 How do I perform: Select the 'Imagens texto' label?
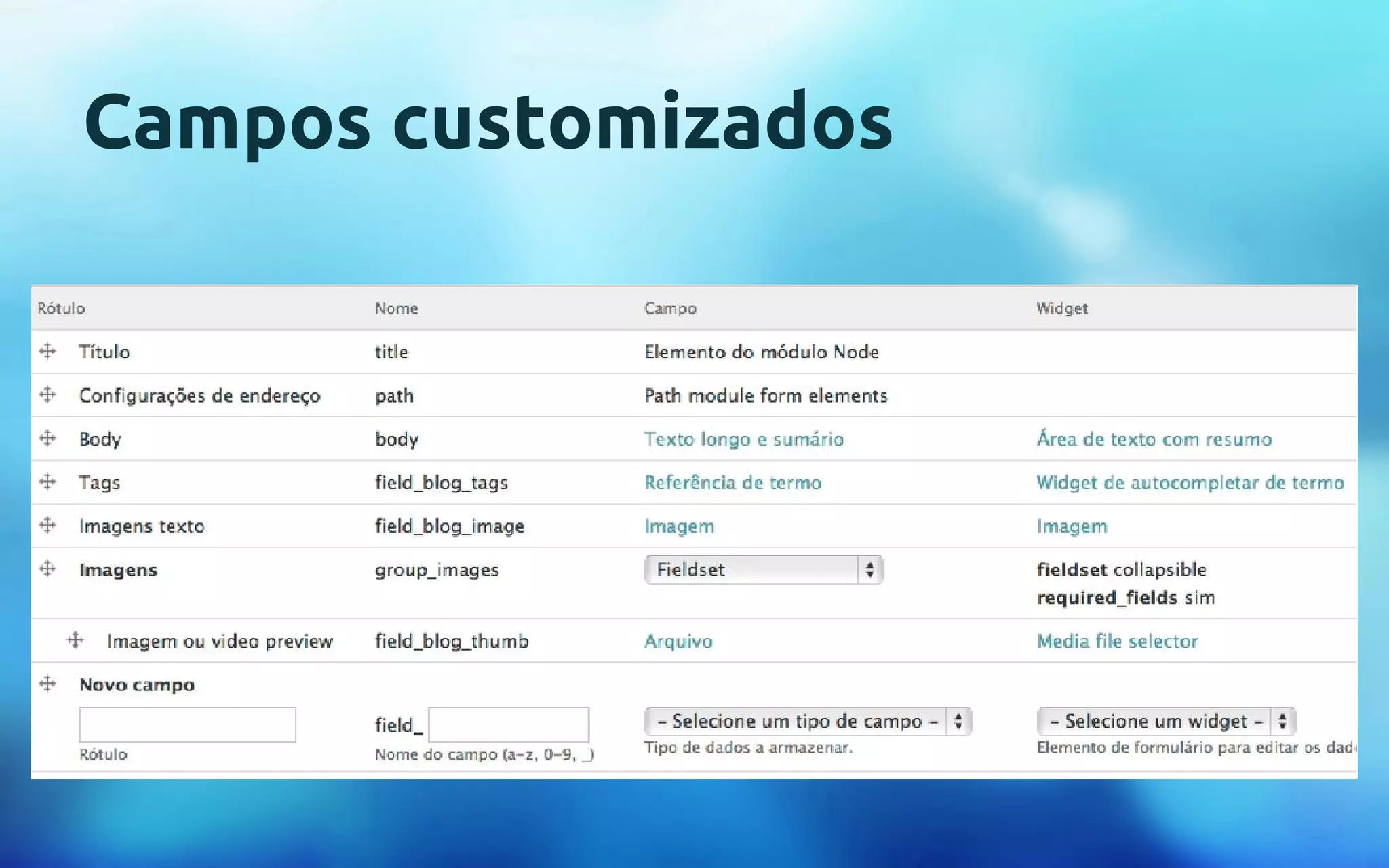[x=142, y=527]
